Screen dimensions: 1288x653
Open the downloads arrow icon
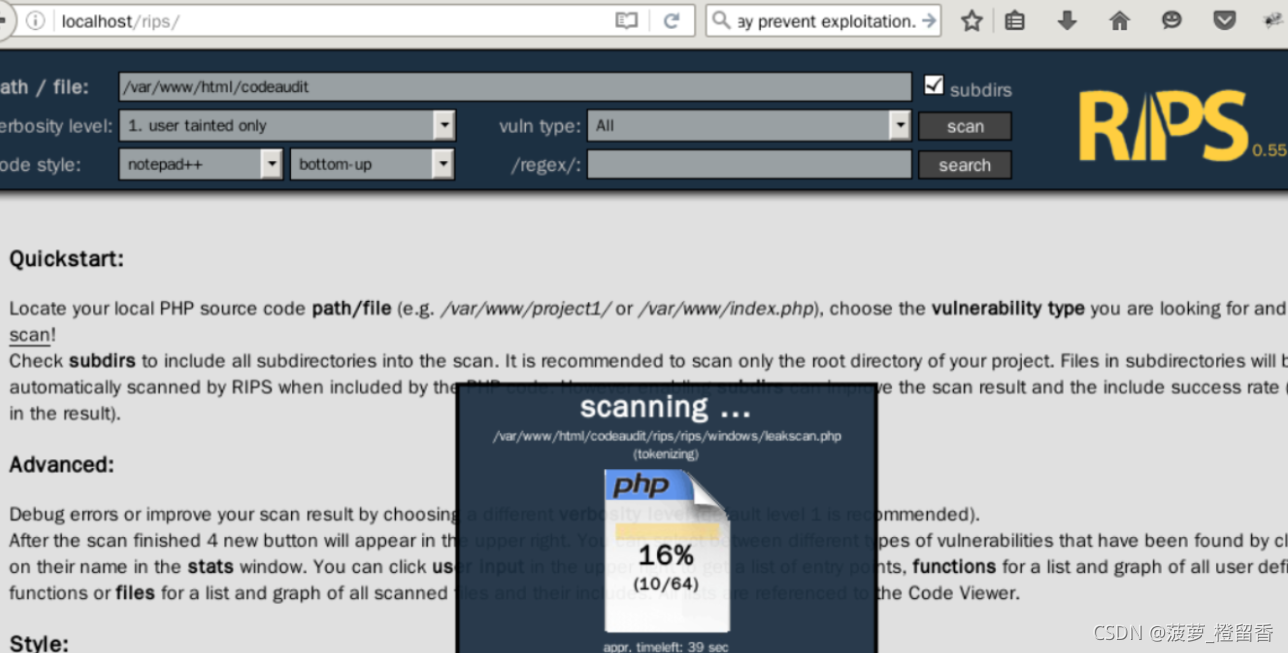[x=1067, y=21]
